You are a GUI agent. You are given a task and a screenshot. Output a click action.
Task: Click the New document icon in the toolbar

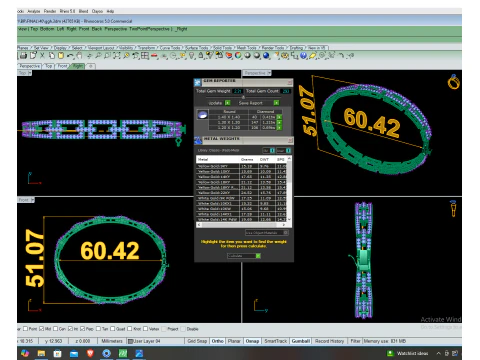click(x=33, y=56)
